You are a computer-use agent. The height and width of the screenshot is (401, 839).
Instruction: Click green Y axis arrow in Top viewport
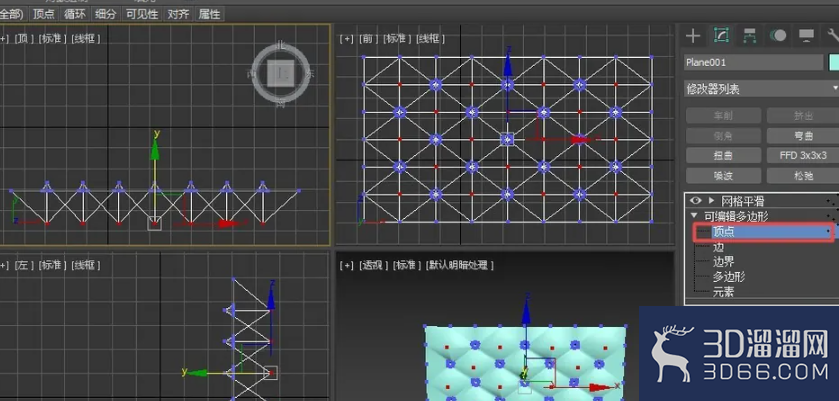[155, 149]
